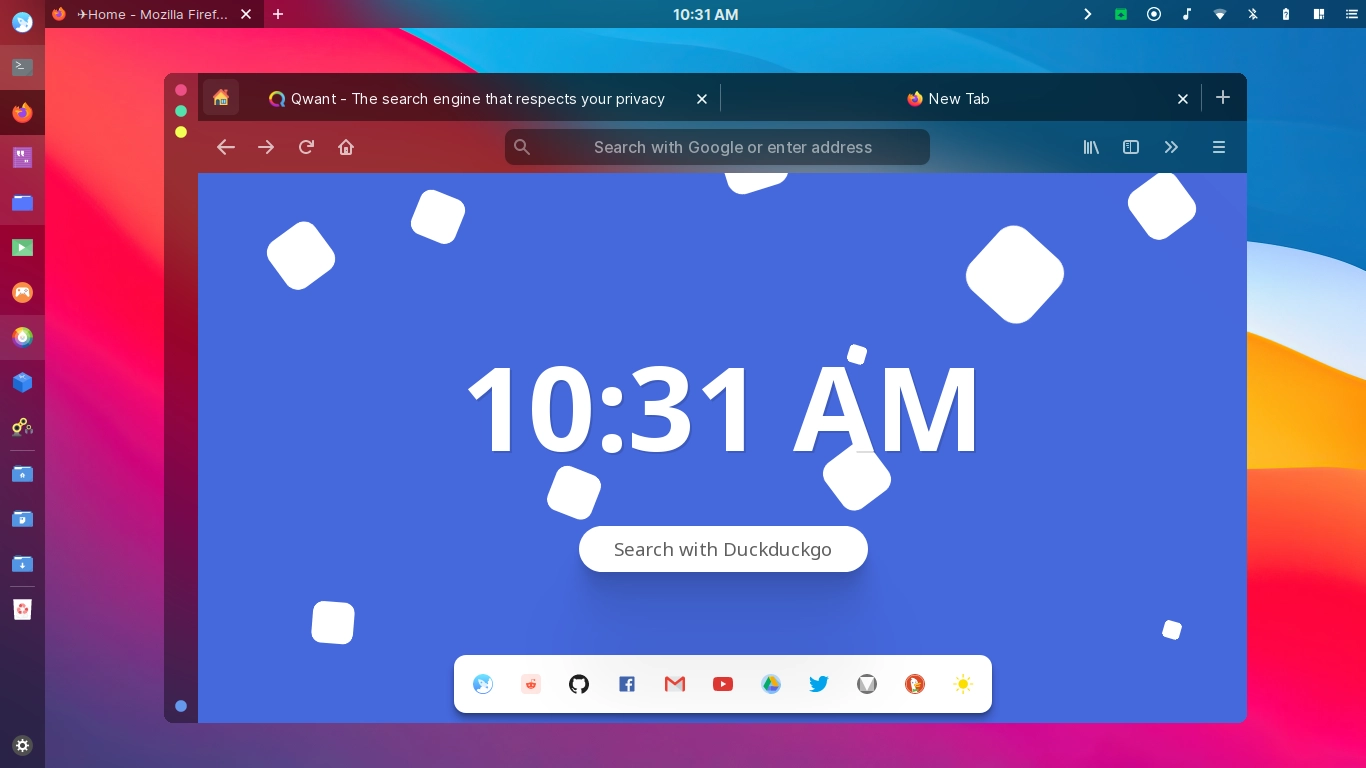
Task: Close the New Tab tab
Action: tap(1183, 99)
